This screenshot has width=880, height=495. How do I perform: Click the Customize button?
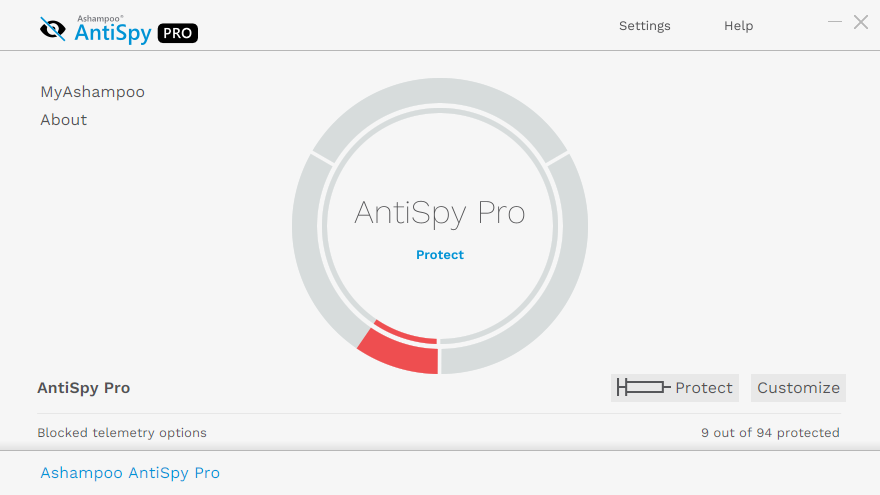(x=798, y=388)
